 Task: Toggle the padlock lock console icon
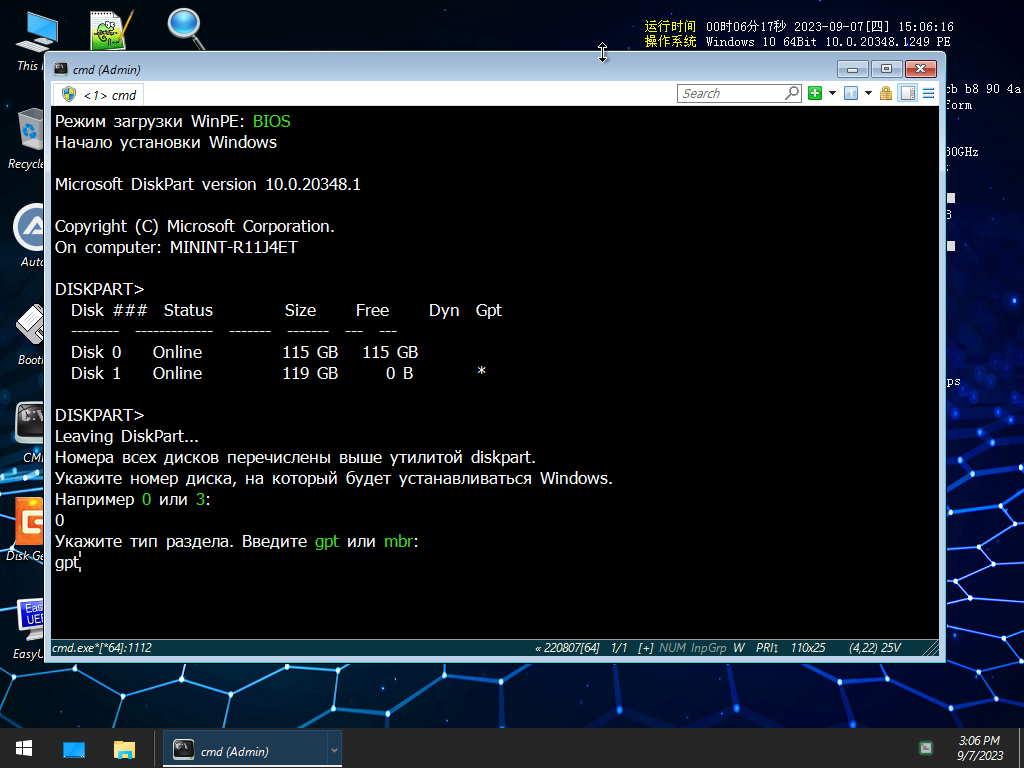coord(886,93)
